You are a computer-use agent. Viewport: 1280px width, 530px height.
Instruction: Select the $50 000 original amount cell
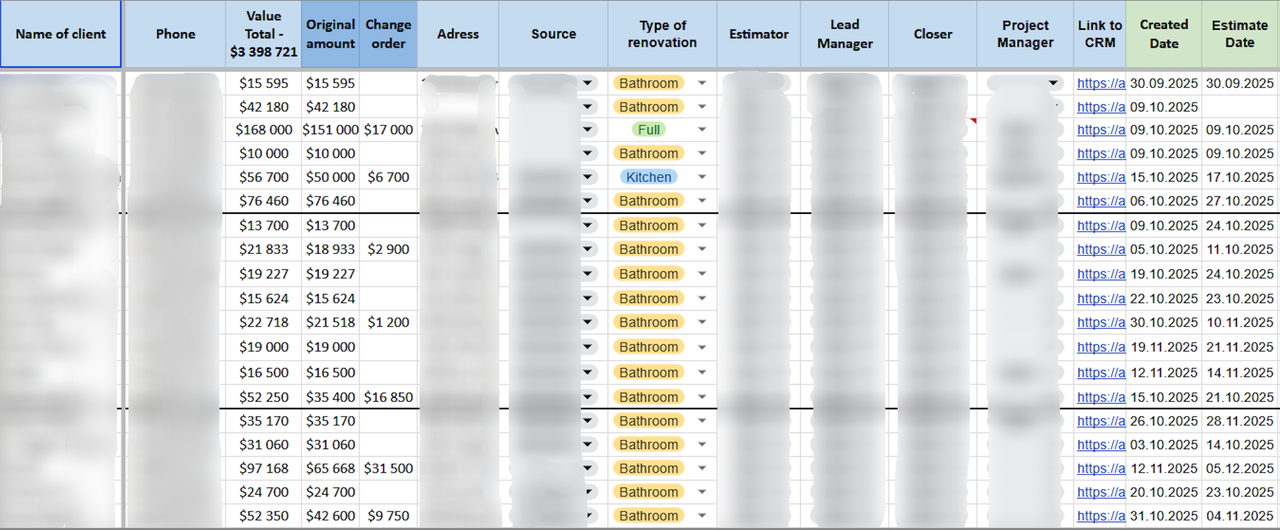pos(331,178)
